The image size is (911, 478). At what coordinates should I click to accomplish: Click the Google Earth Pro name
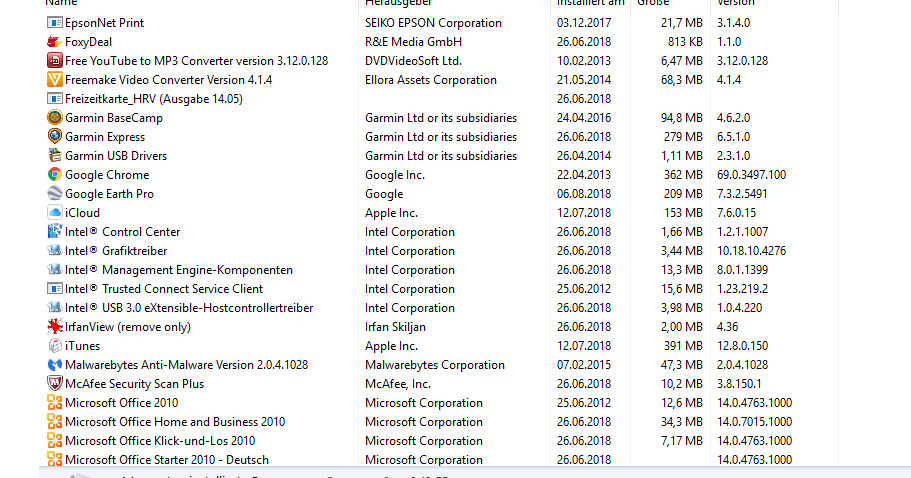pos(109,193)
